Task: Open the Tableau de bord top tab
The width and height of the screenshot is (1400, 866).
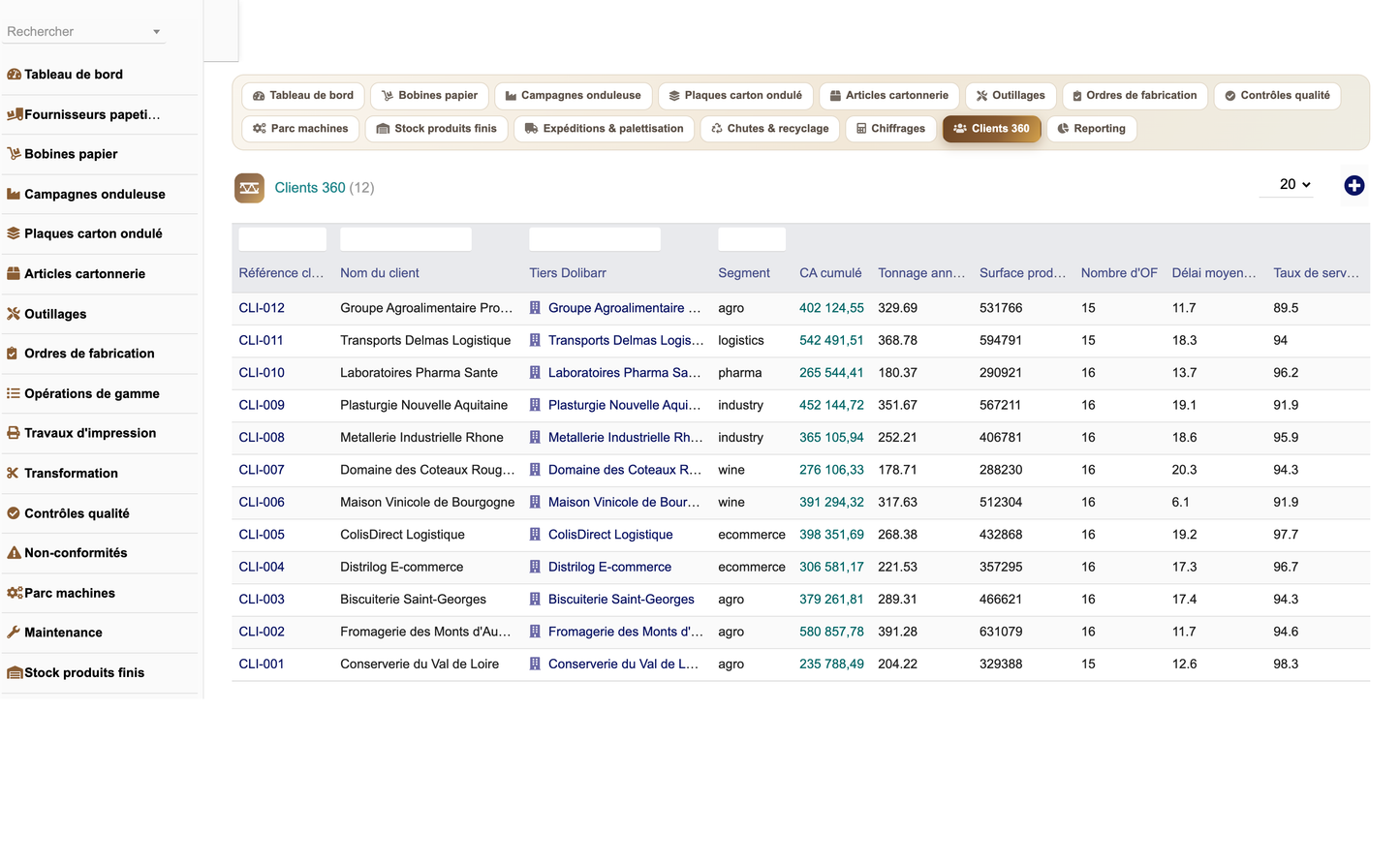Action: point(303,96)
